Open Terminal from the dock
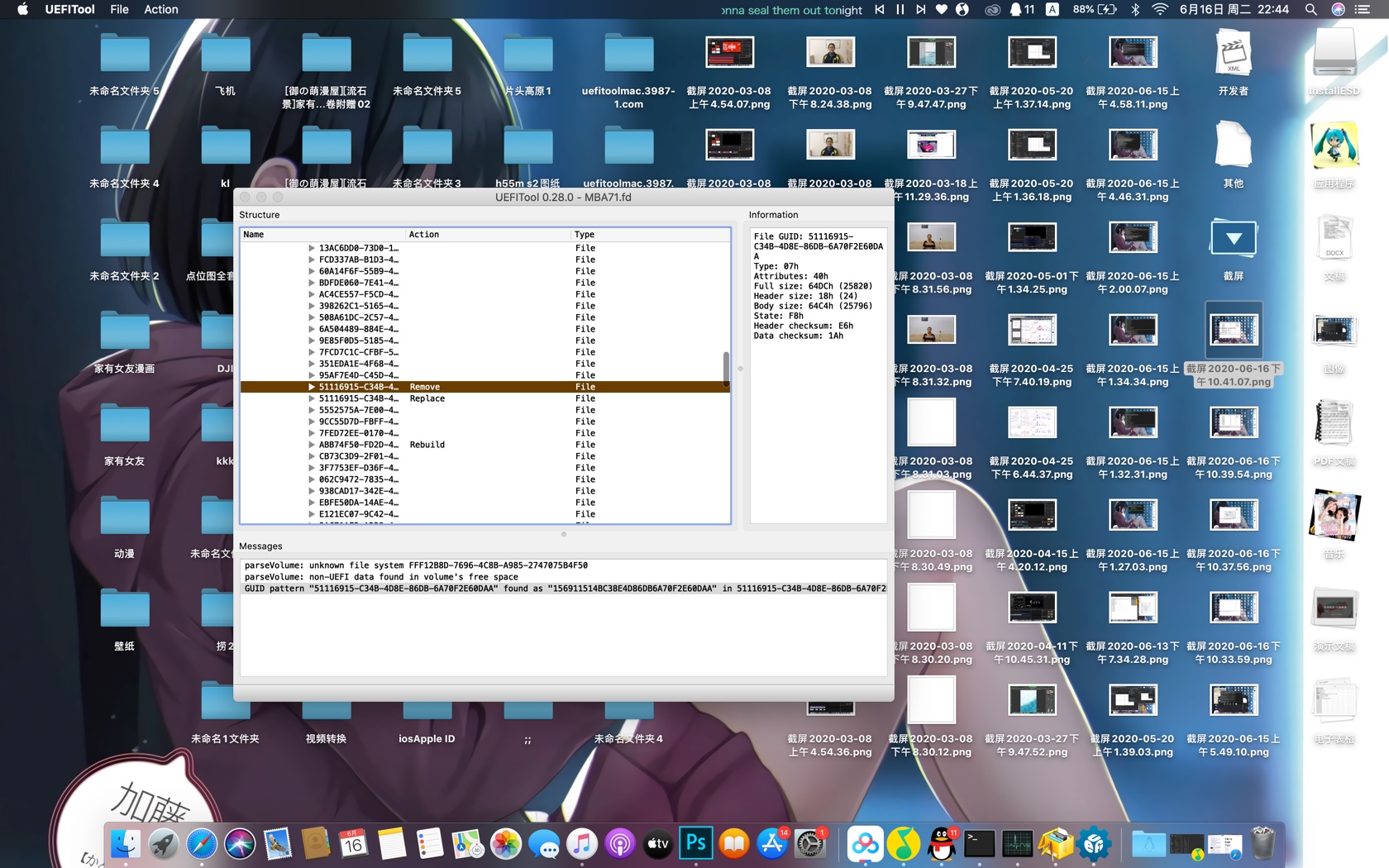Image resolution: width=1389 pixels, height=868 pixels. 980,844
